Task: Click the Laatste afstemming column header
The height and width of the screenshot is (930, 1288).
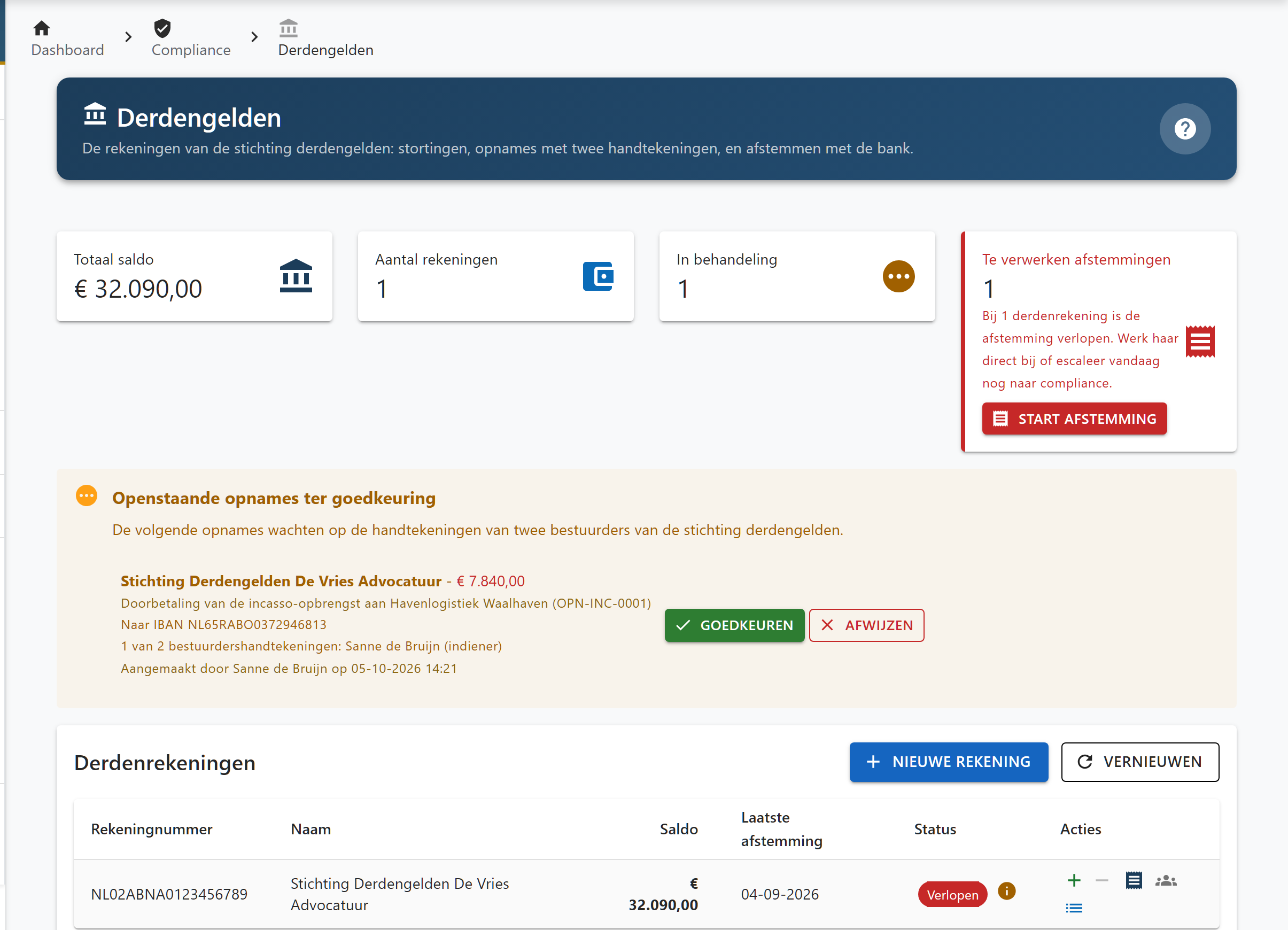Action: [x=781, y=829]
